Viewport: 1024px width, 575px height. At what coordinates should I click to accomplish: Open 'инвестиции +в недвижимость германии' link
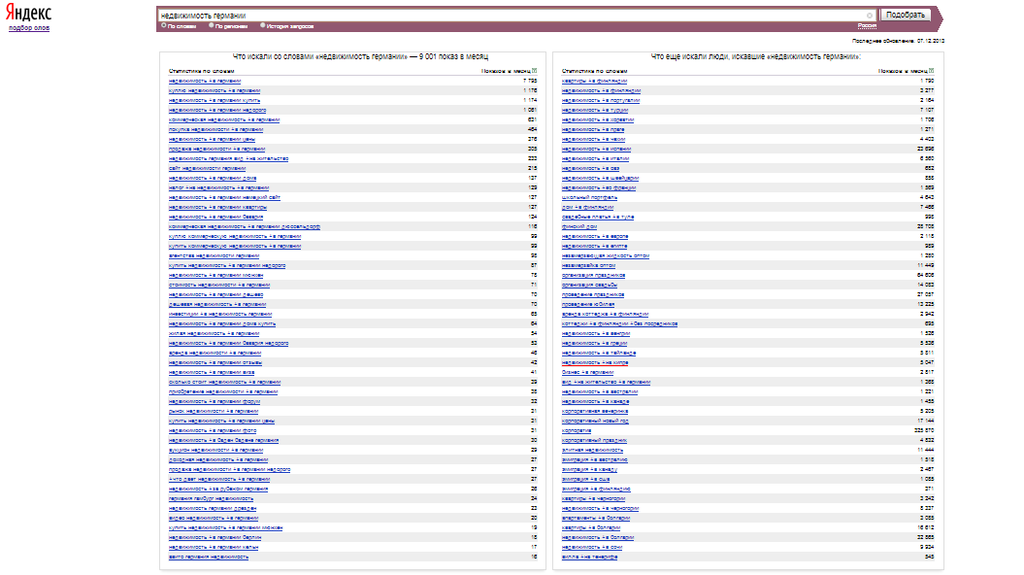coord(220,314)
